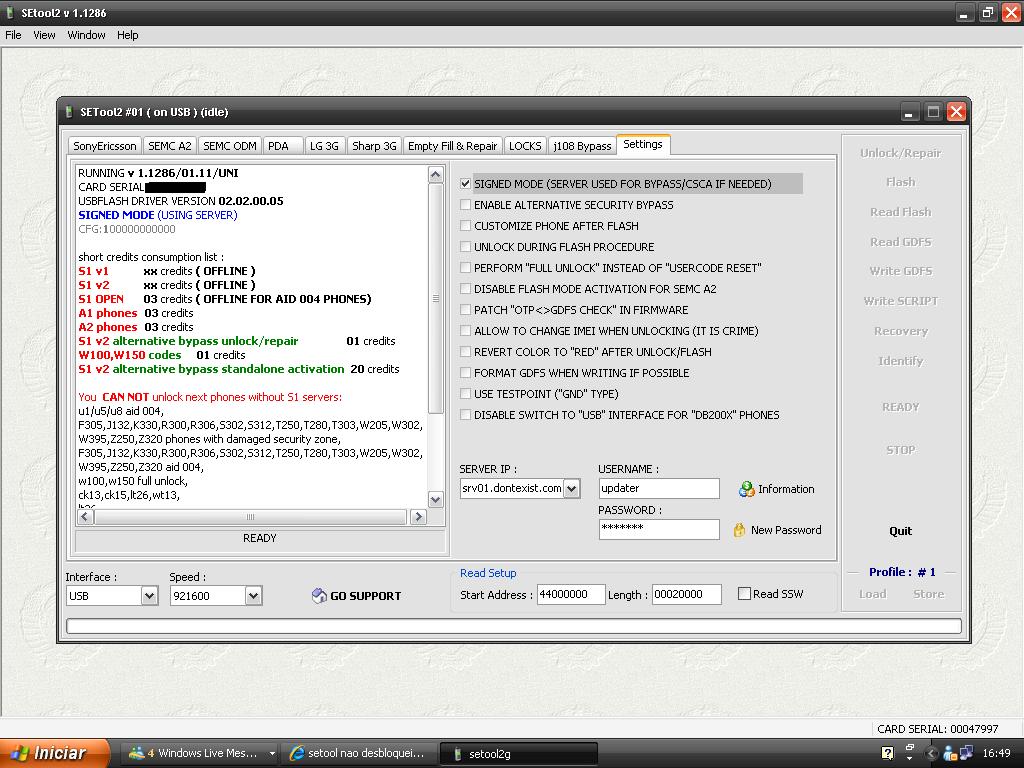Click the Start Address input field
Screen dimensions: 1024x768
click(571, 594)
